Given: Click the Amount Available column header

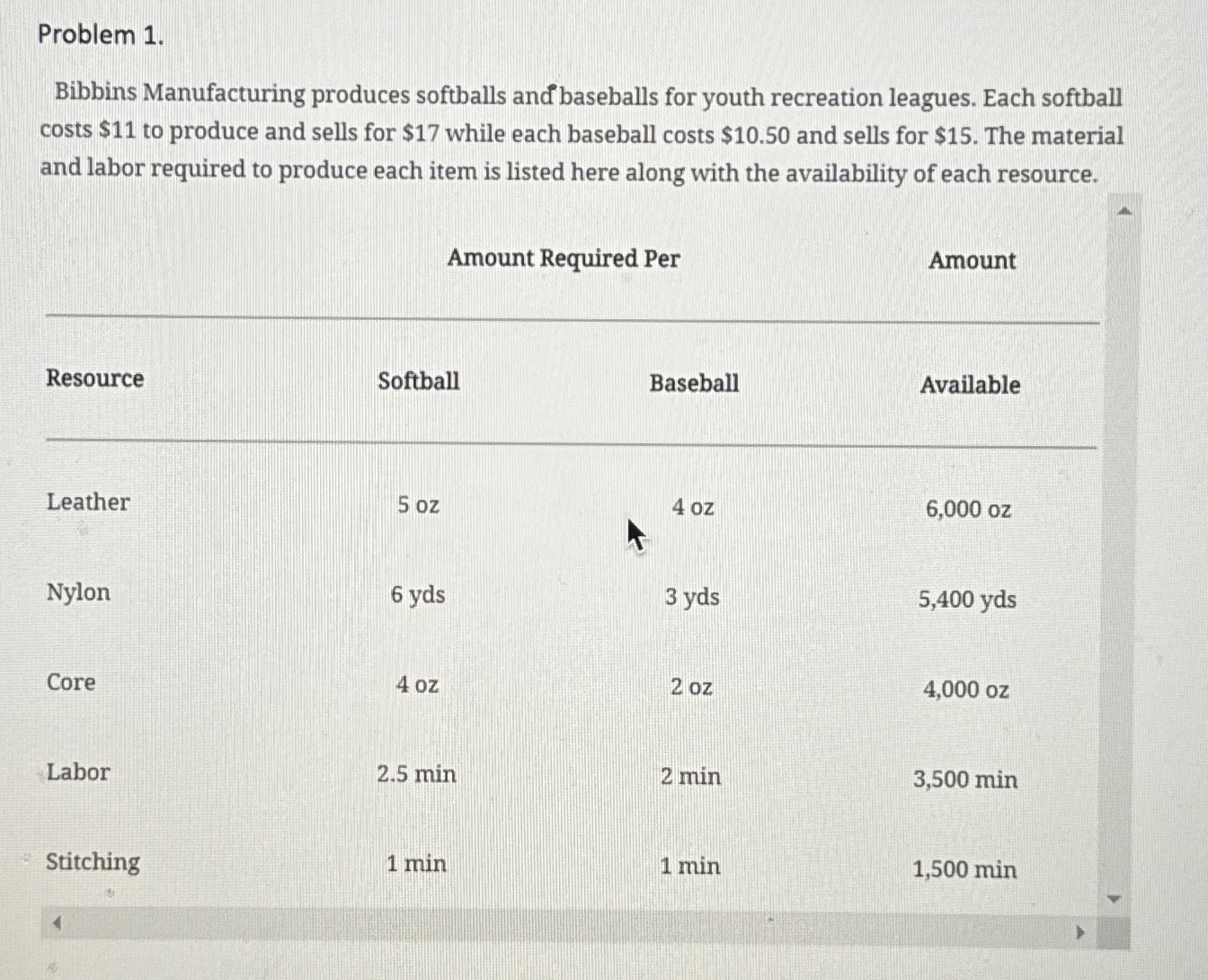Looking at the screenshot, I should point(971,385).
